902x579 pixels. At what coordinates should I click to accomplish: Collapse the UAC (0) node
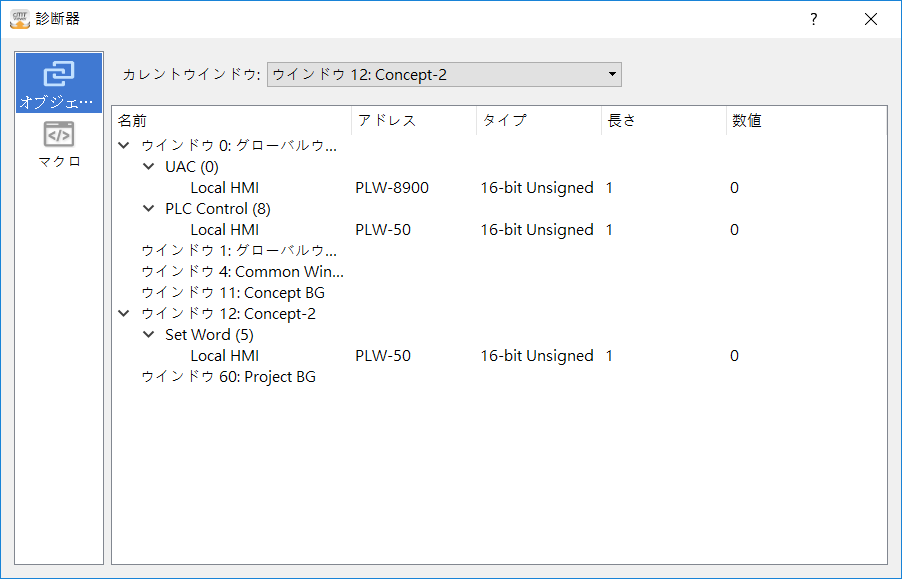(x=148, y=167)
